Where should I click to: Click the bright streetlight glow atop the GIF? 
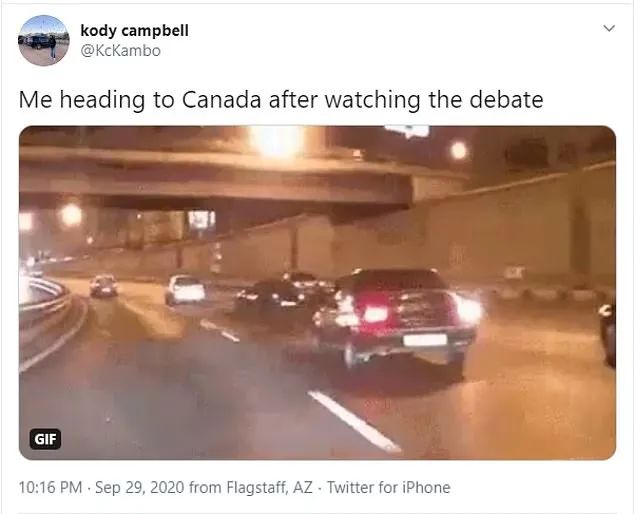277,141
